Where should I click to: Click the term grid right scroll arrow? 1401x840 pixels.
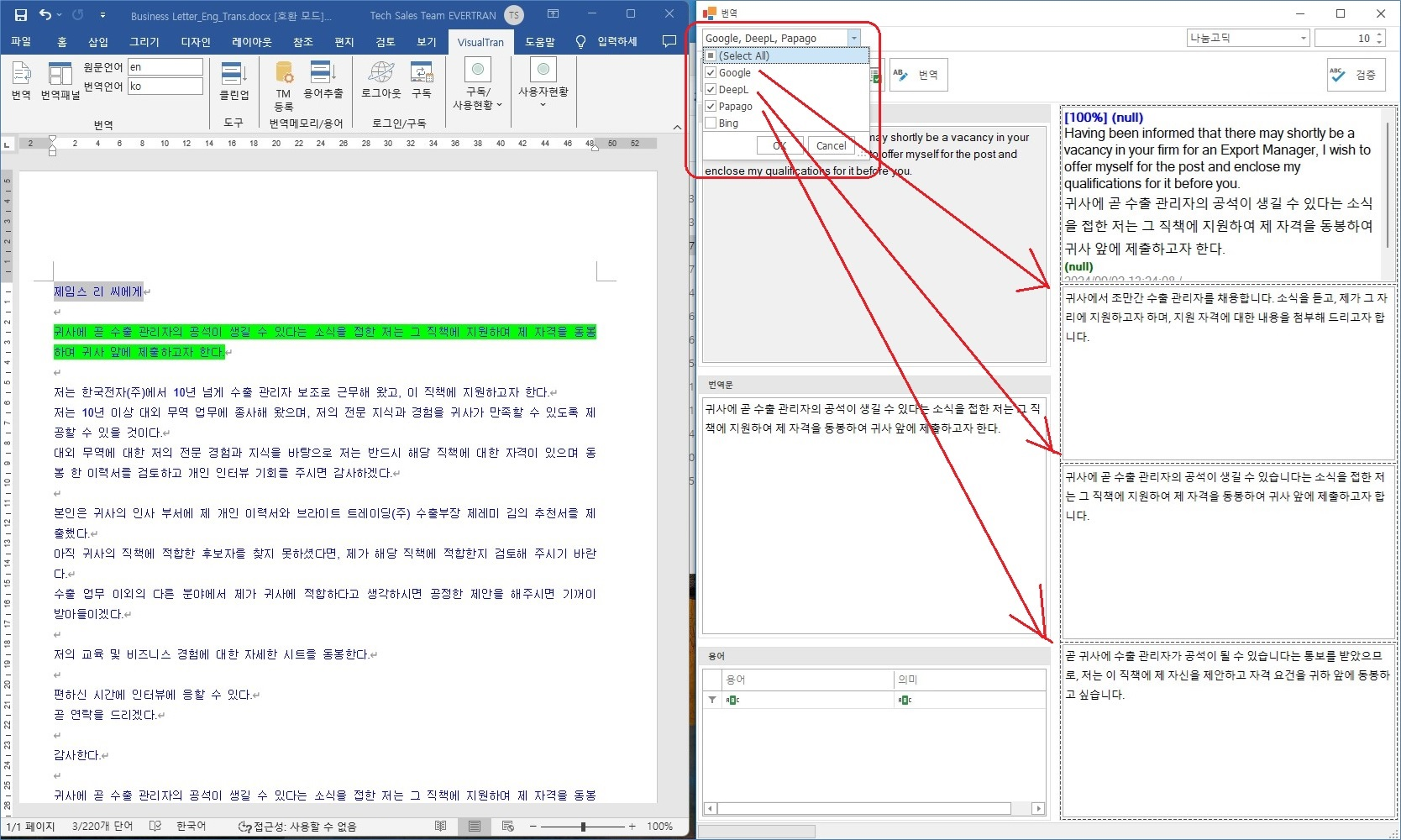(1039, 808)
